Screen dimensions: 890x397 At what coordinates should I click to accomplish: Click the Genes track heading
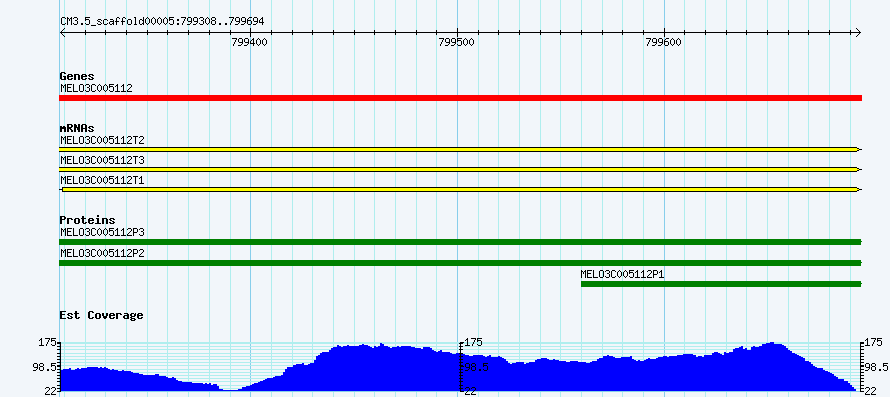[x=77, y=76]
